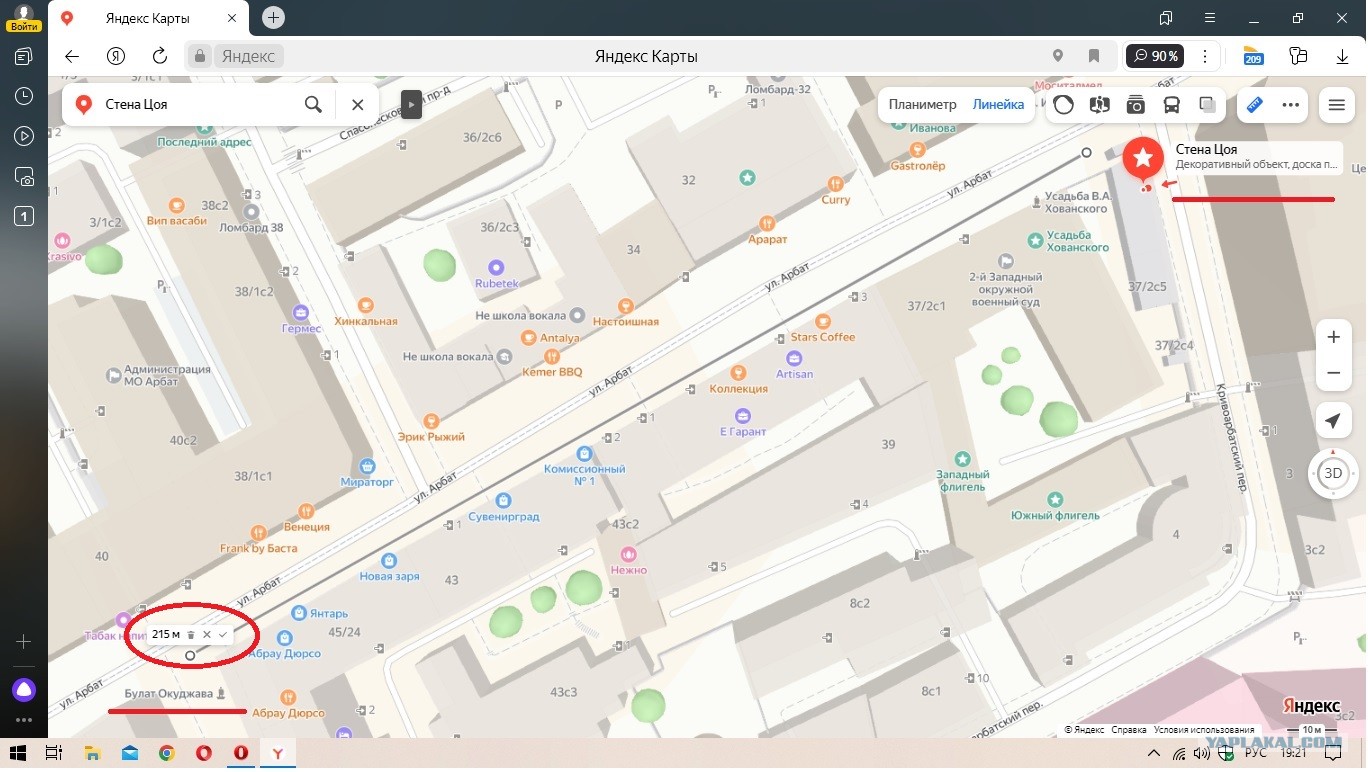This screenshot has height=772, width=1368.
Task: Open the Справка link
Action: click(1129, 730)
